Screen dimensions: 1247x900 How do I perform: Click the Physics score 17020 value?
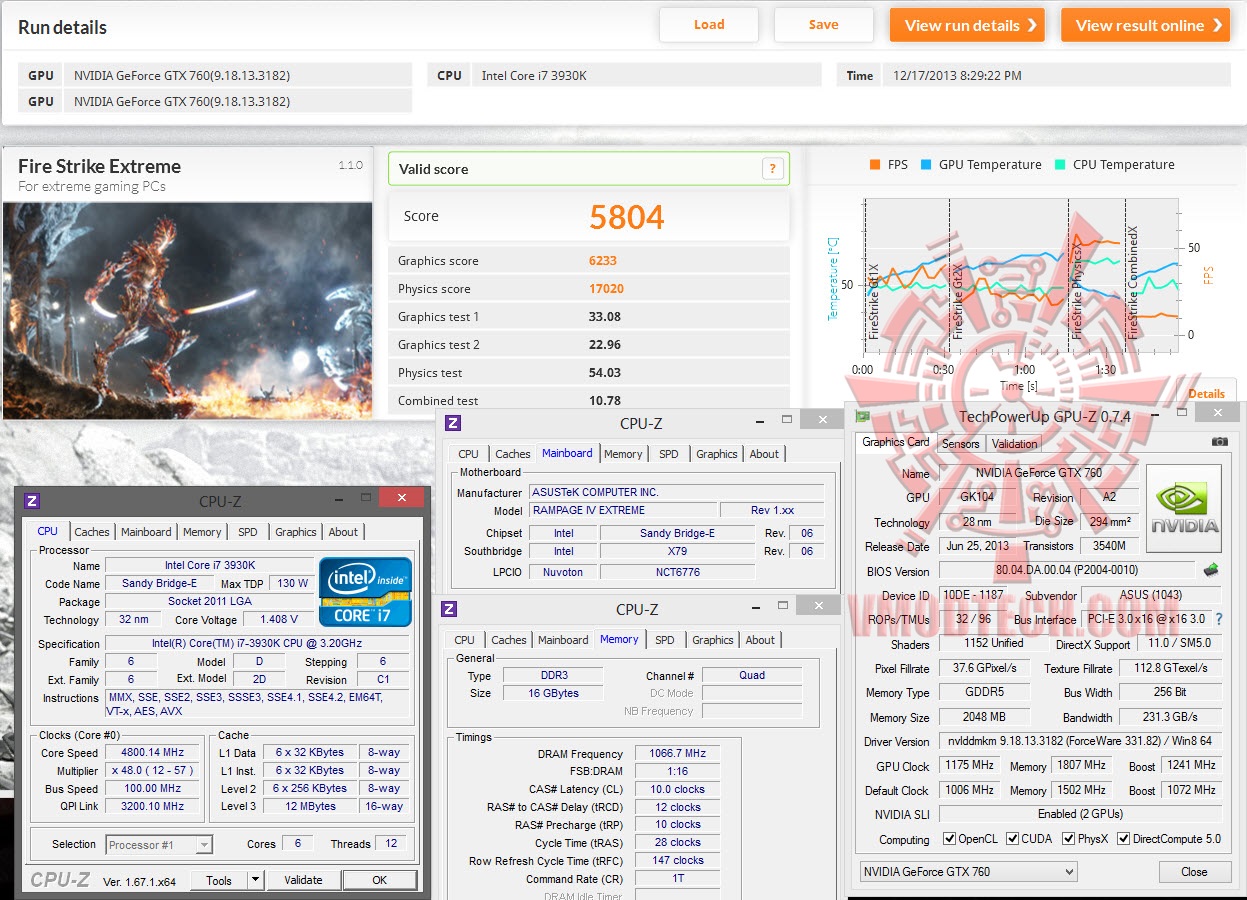606,289
